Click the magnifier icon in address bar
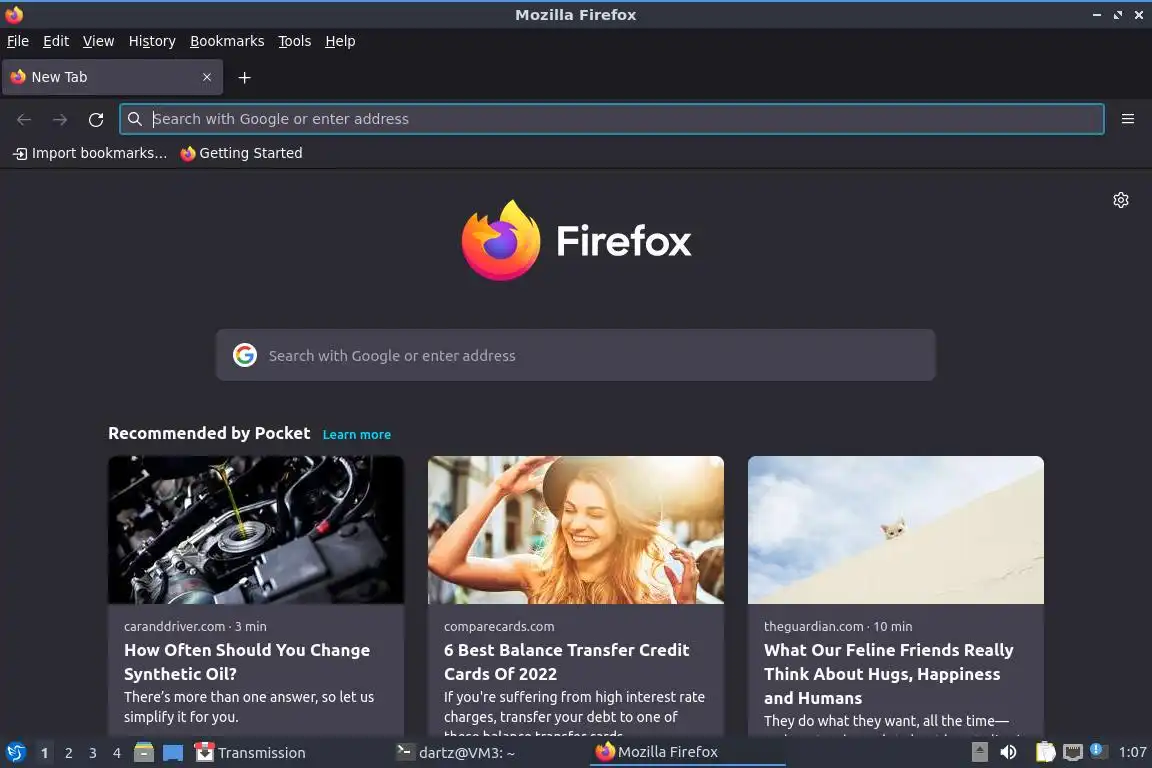Image resolution: width=1152 pixels, height=768 pixels. (134, 119)
